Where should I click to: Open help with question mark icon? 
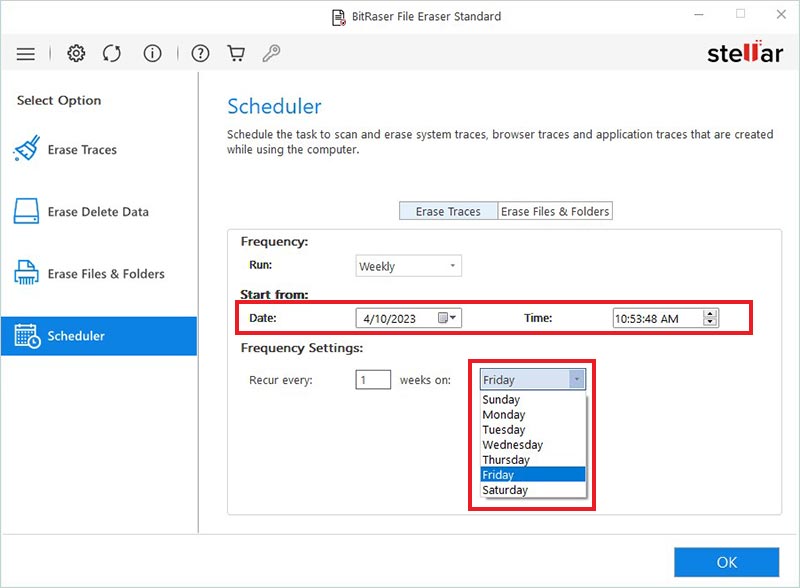200,53
